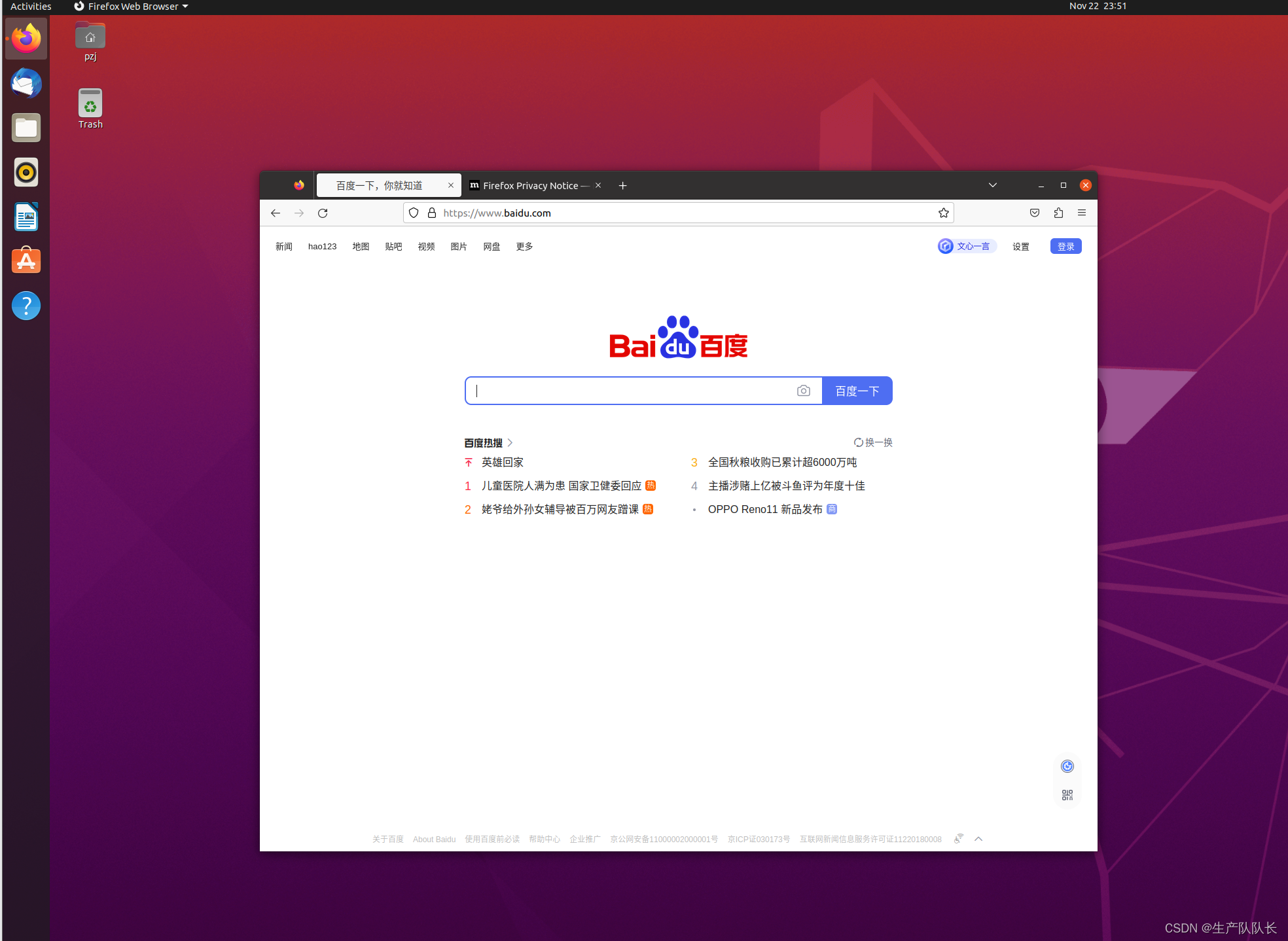Open the Firefox hamburger application menu

coord(1082,213)
